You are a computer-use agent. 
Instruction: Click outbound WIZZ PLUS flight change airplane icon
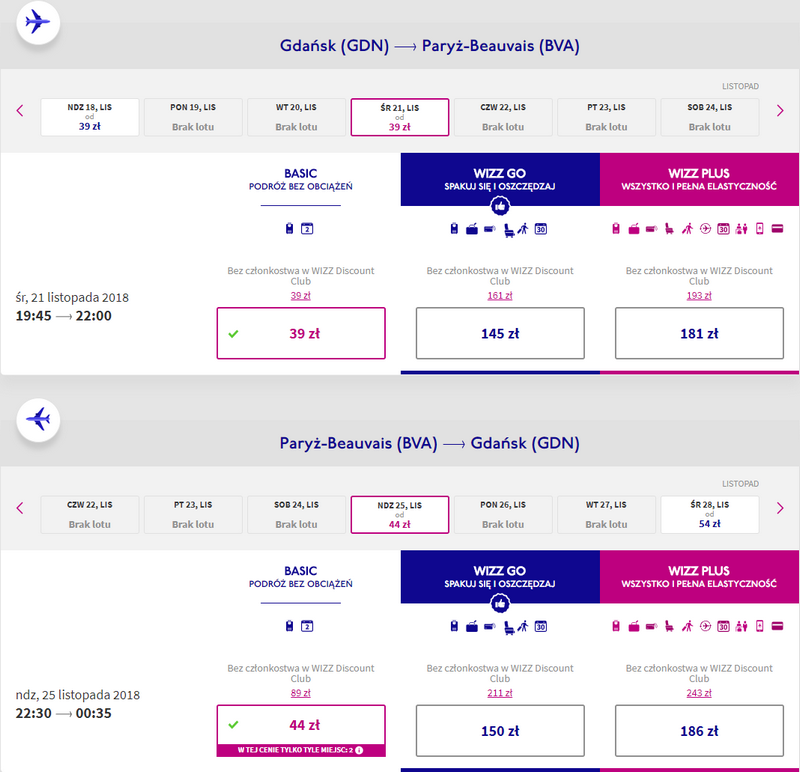tap(705, 229)
